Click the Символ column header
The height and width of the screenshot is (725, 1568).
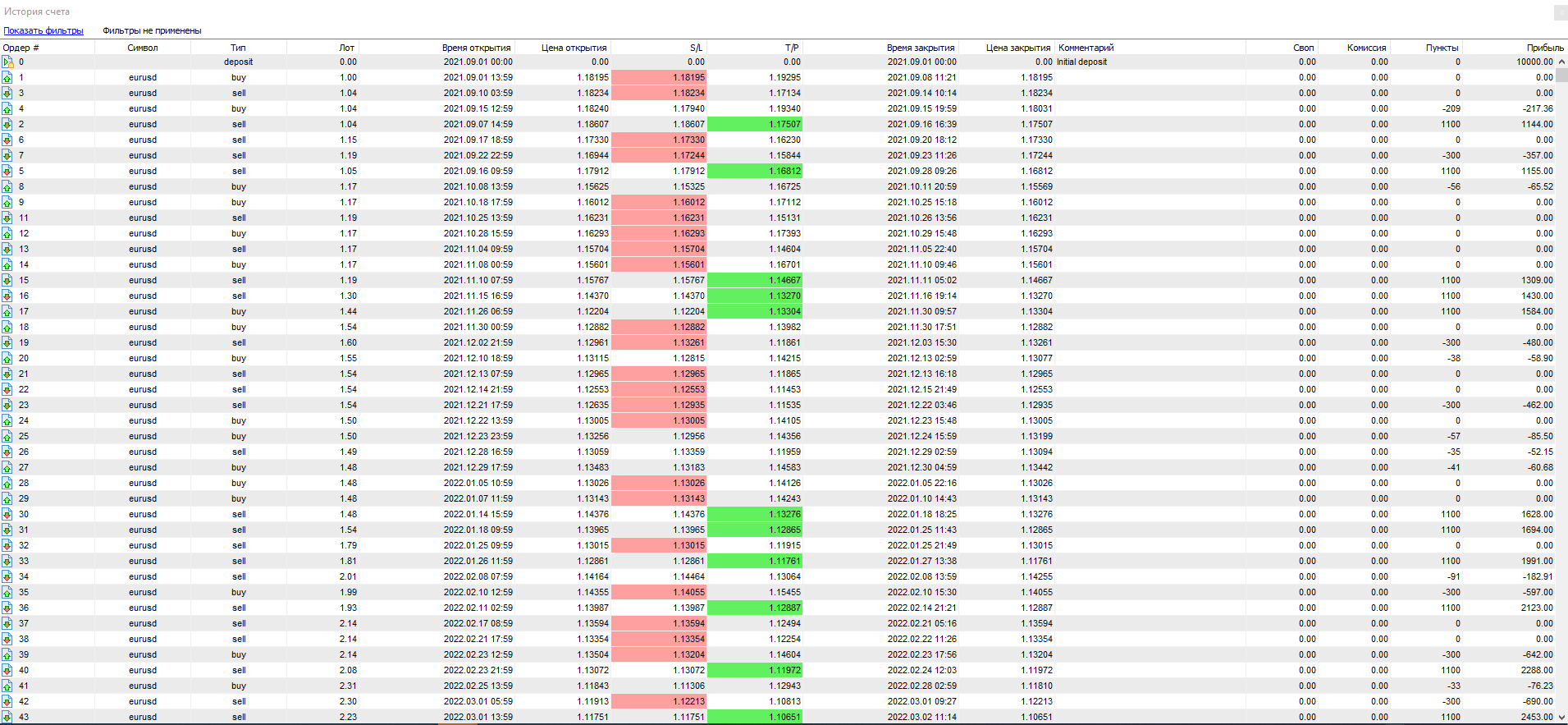[x=143, y=48]
